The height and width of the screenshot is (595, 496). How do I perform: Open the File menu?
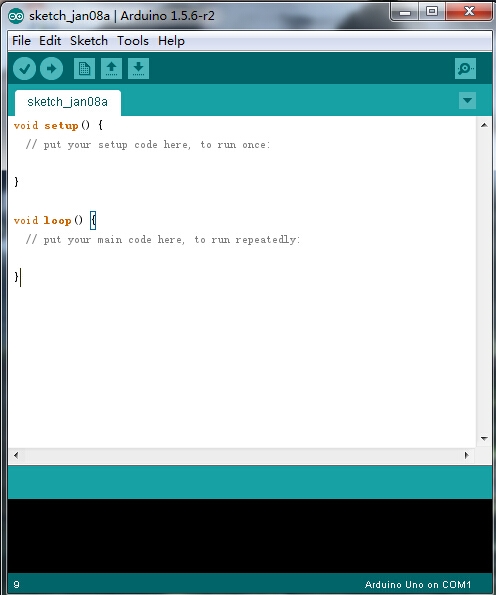(x=21, y=41)
